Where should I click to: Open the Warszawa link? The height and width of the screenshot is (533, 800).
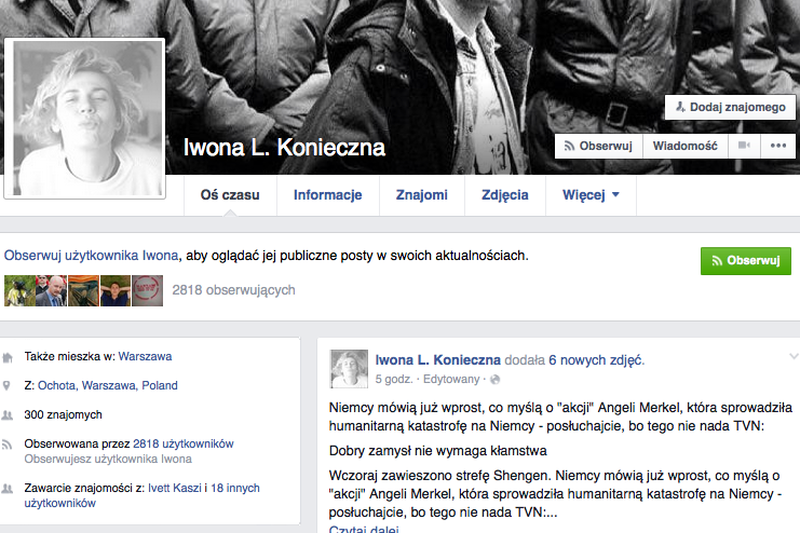(145, 357)
